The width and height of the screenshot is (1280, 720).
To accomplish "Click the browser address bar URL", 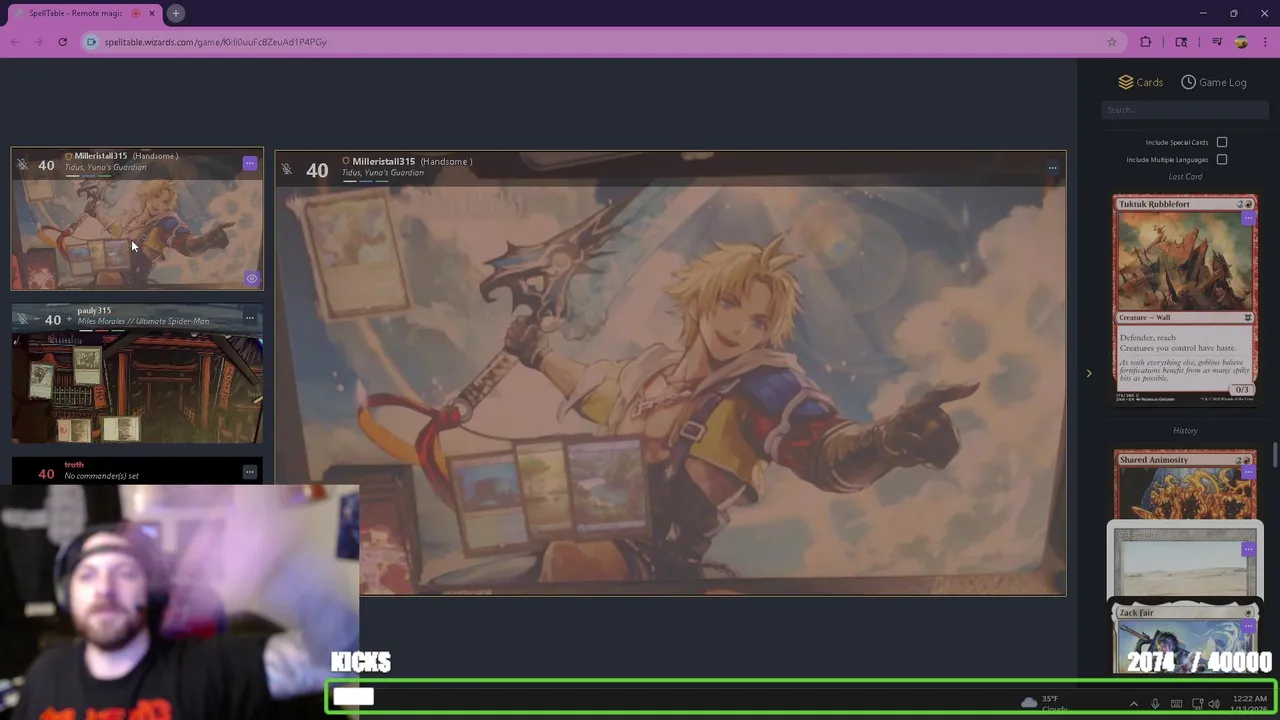I will 216,42.
